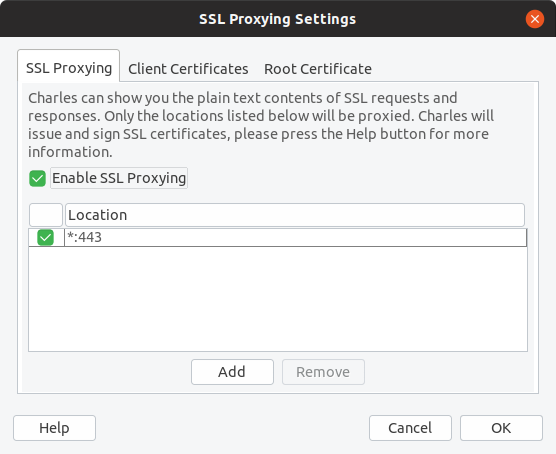Click the Enable SSL Proxying label text
556x454 pixels.
(x=119, y=178)
